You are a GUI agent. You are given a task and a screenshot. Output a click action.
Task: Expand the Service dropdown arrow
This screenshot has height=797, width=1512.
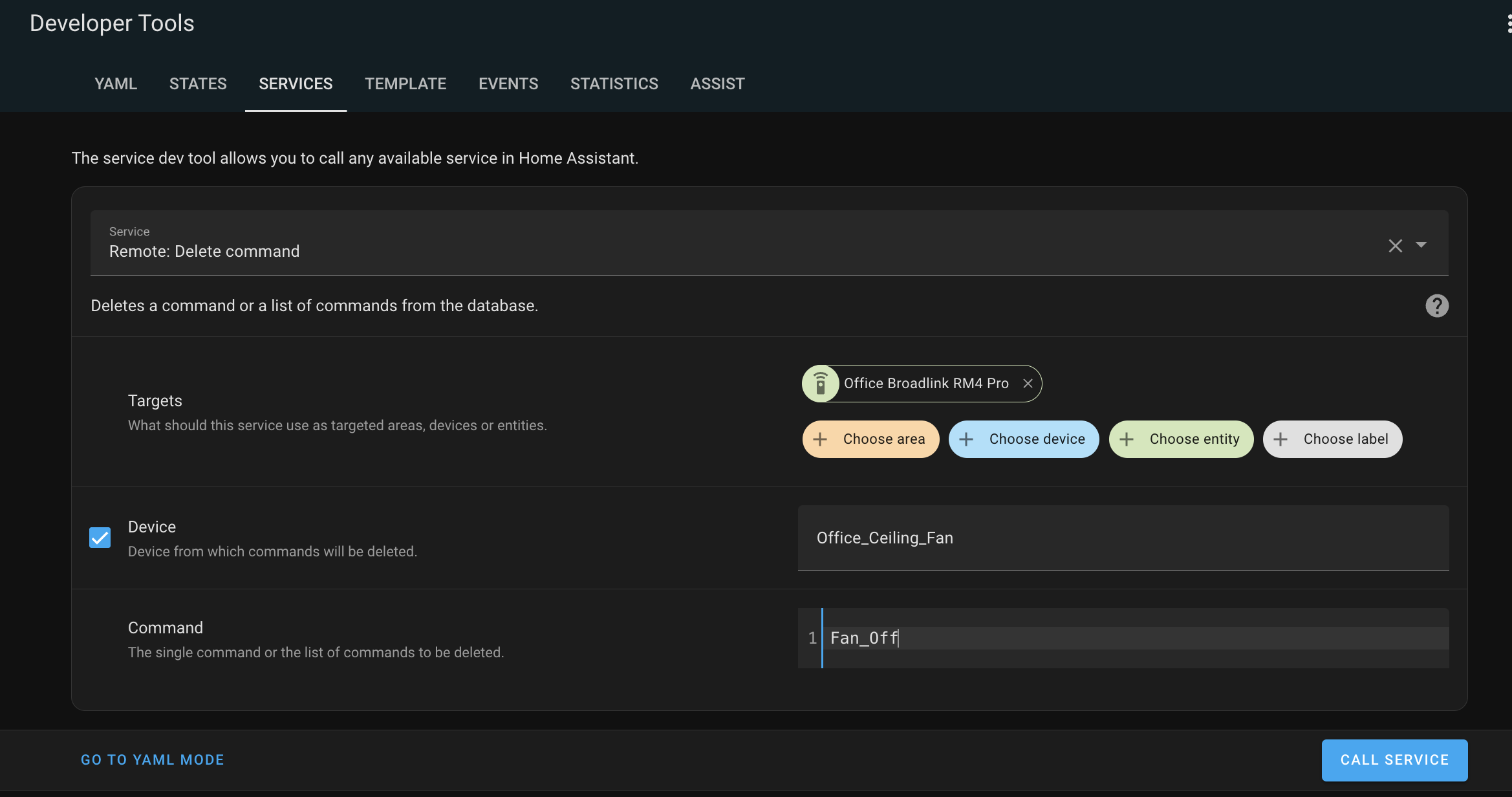tap(1421, 245)
